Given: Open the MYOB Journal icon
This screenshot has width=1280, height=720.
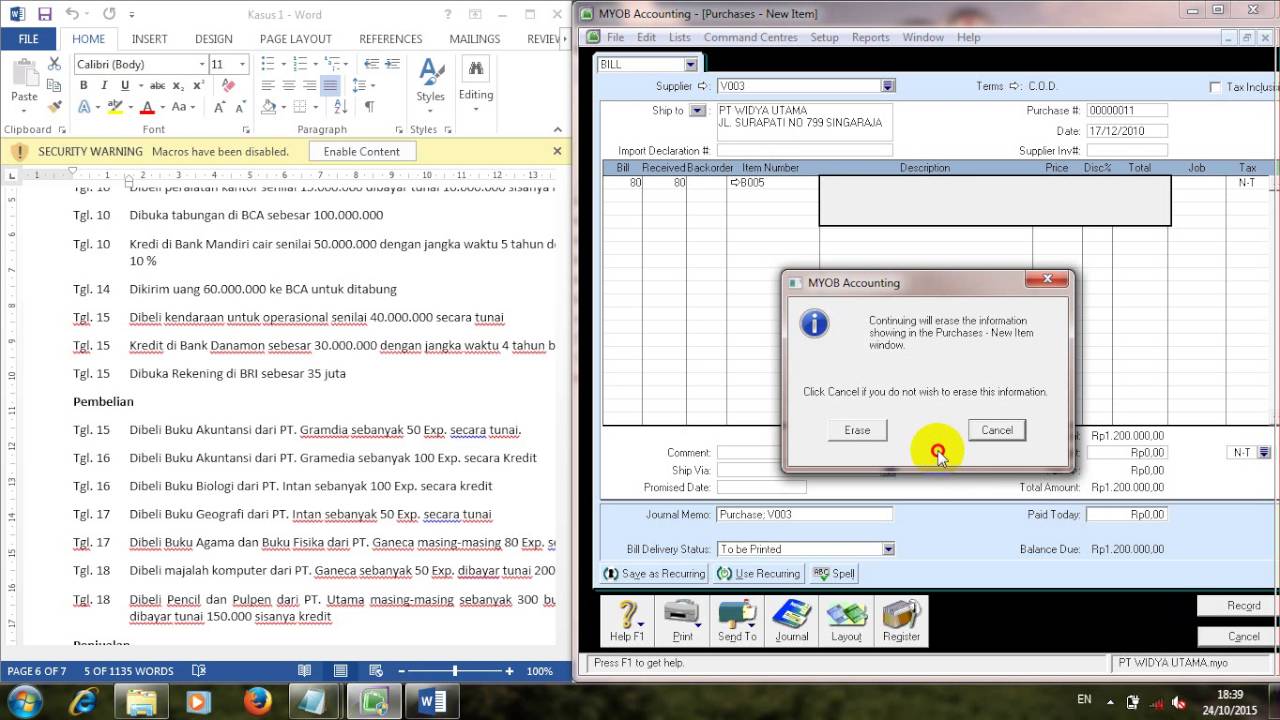Looking at the screenshot, I should [792, 620].
